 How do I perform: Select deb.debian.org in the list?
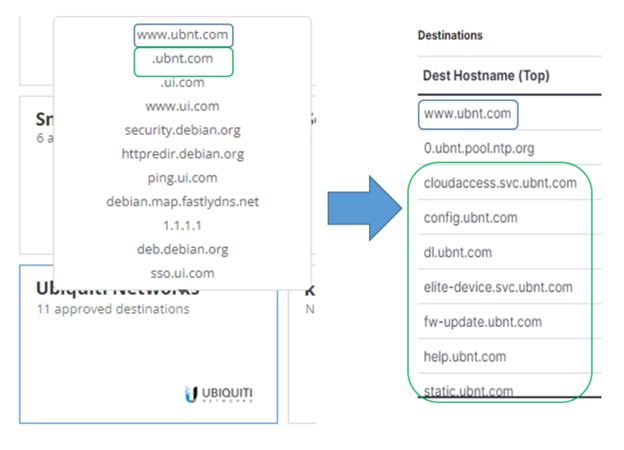(183, 249)
